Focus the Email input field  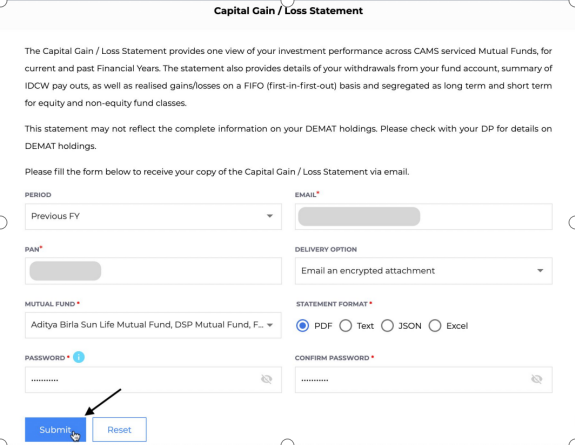(x=424, y=216)
